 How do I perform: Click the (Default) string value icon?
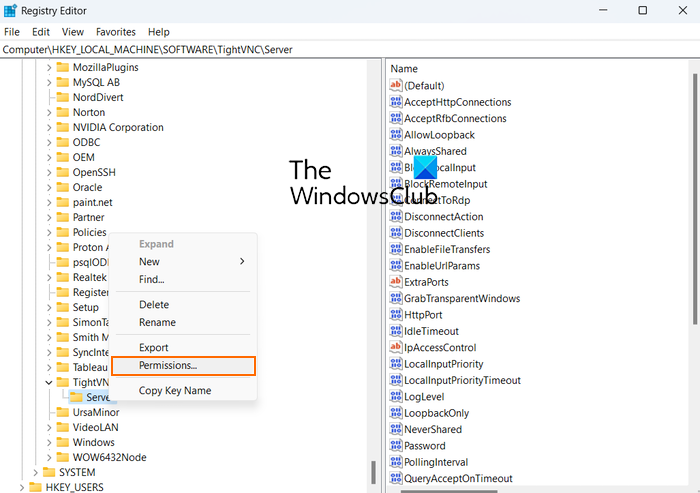coord(396,85)
